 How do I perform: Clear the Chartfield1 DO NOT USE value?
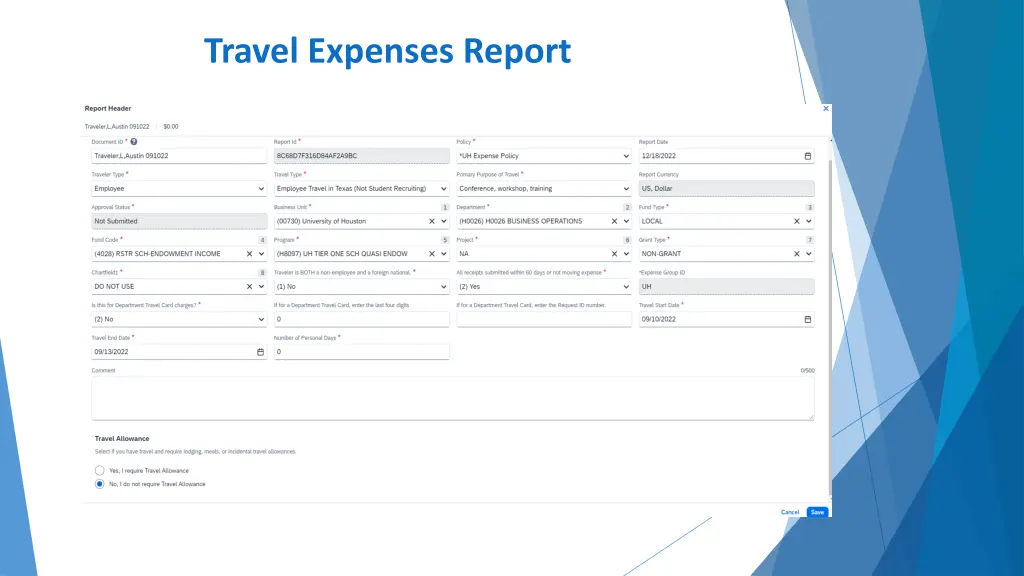(x=249, y=287)
